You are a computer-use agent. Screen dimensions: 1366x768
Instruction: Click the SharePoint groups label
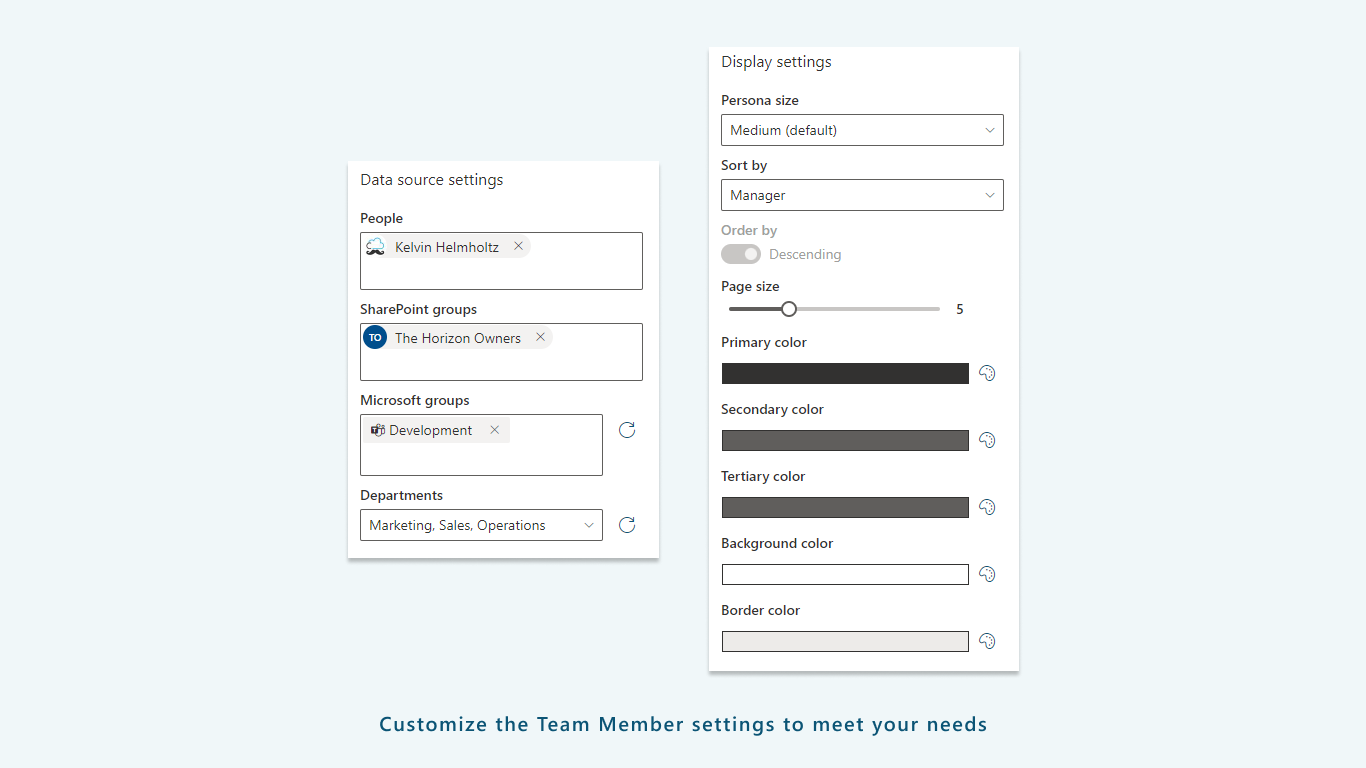(x=419, y=309)
